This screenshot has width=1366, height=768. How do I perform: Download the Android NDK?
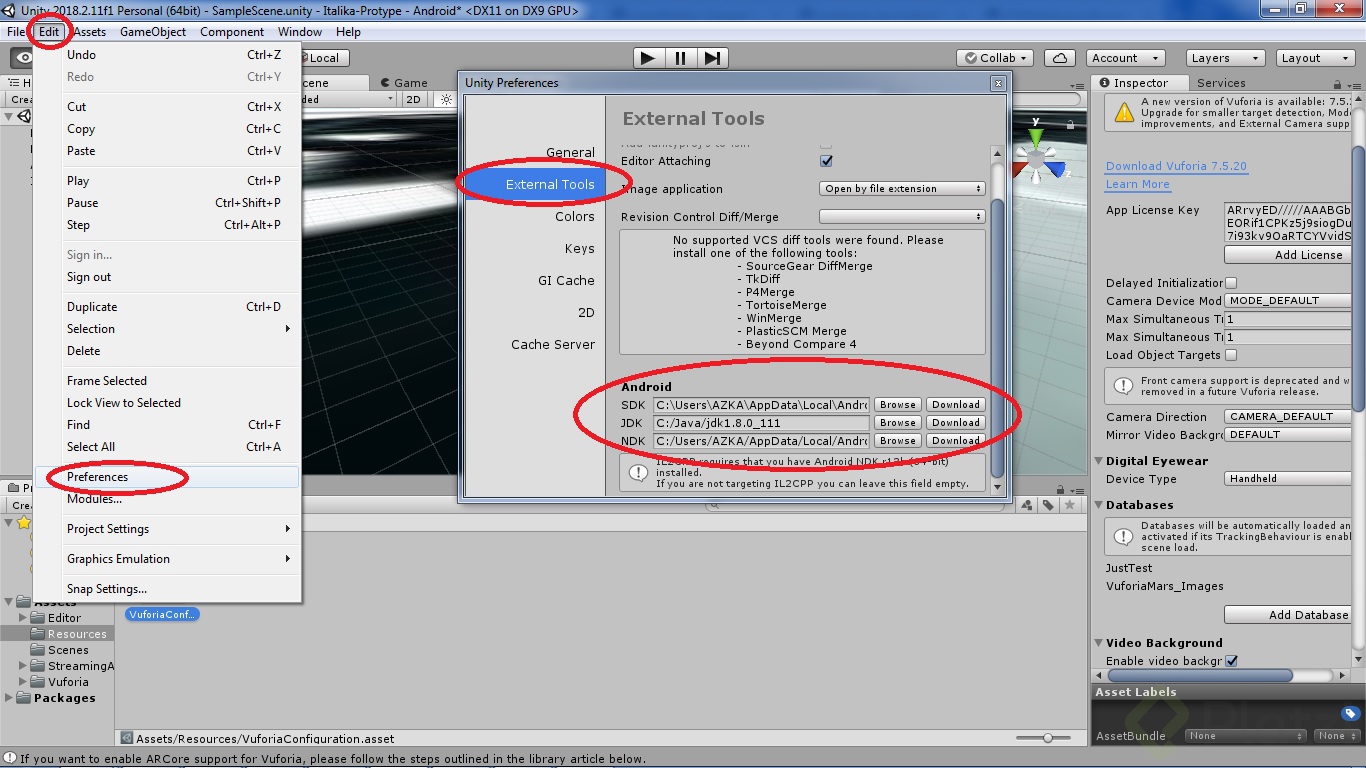click(x=955, y=441)
